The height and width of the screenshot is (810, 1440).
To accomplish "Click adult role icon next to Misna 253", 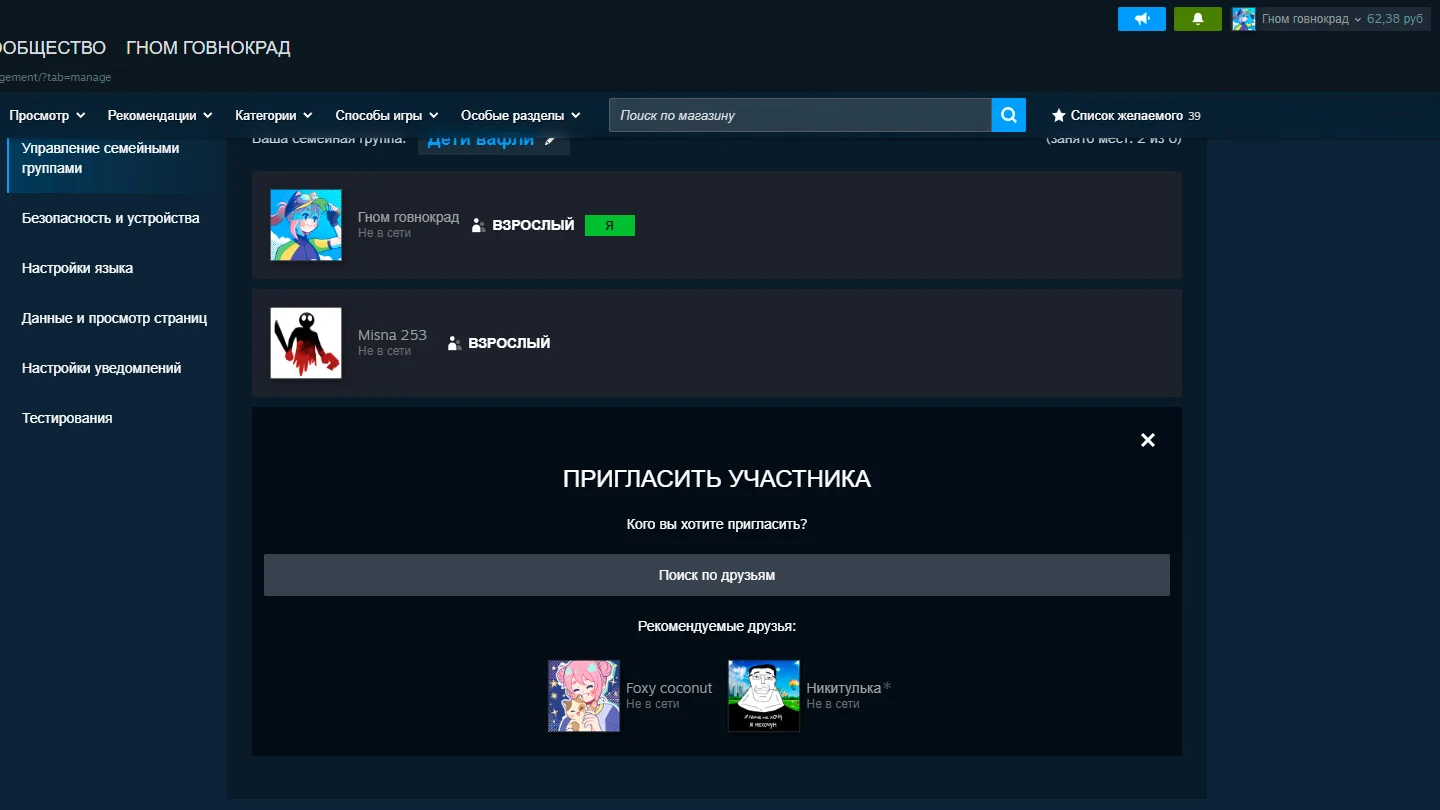I will (454, 343).
